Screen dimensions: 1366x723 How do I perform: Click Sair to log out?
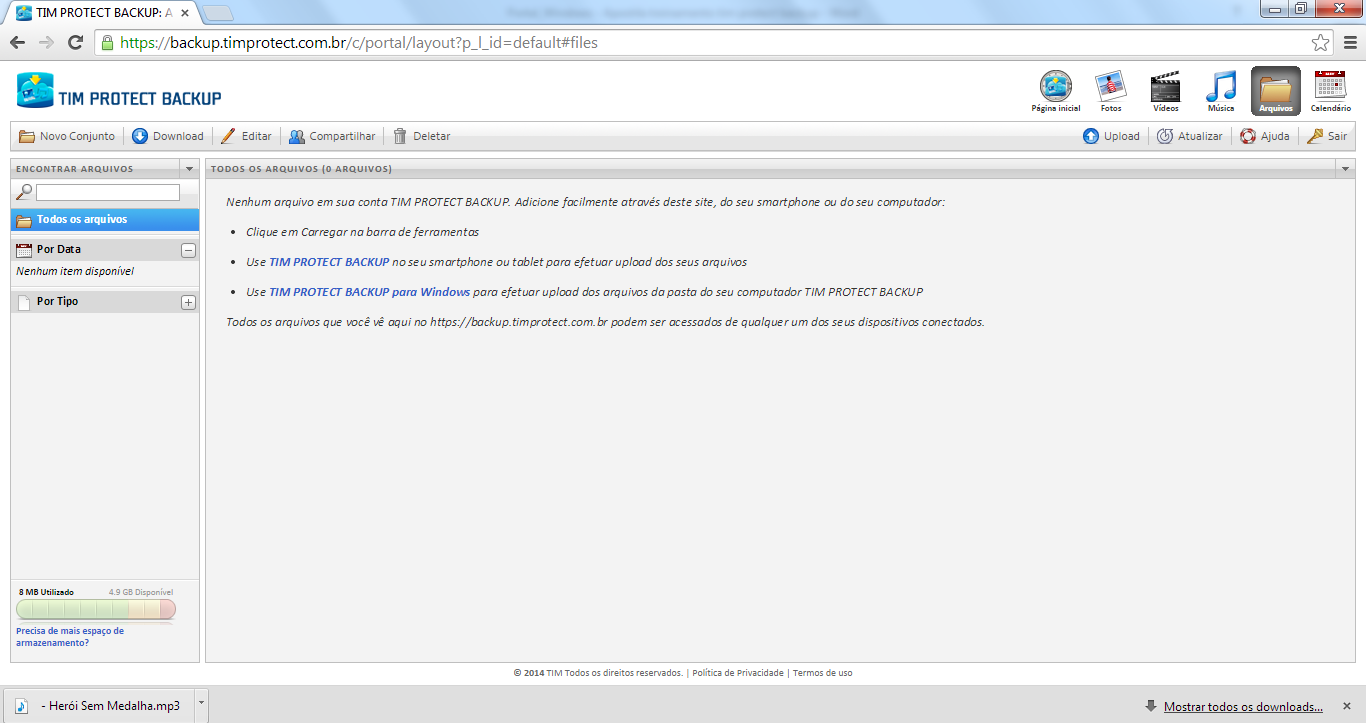click(x=1327, y=136)
